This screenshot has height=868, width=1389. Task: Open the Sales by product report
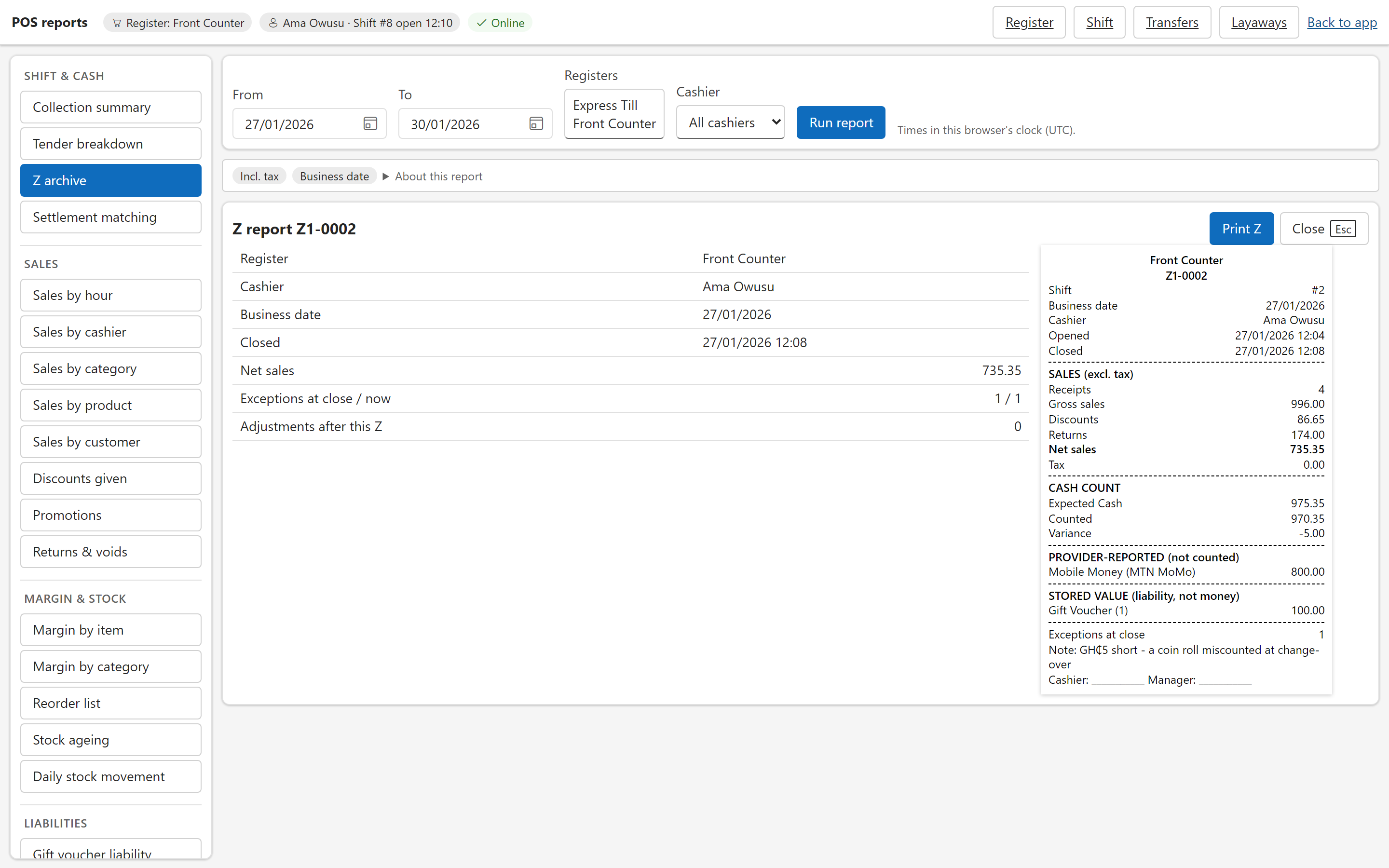[x=111, y=405]
